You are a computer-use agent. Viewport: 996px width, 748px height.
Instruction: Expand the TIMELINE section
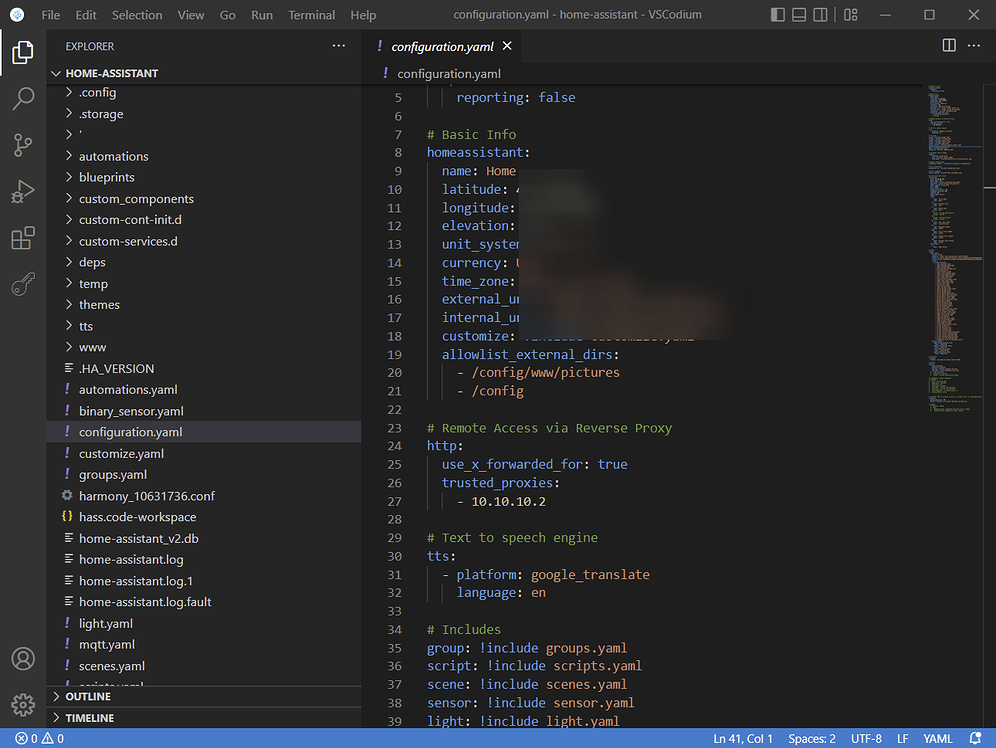click(89, 718)
